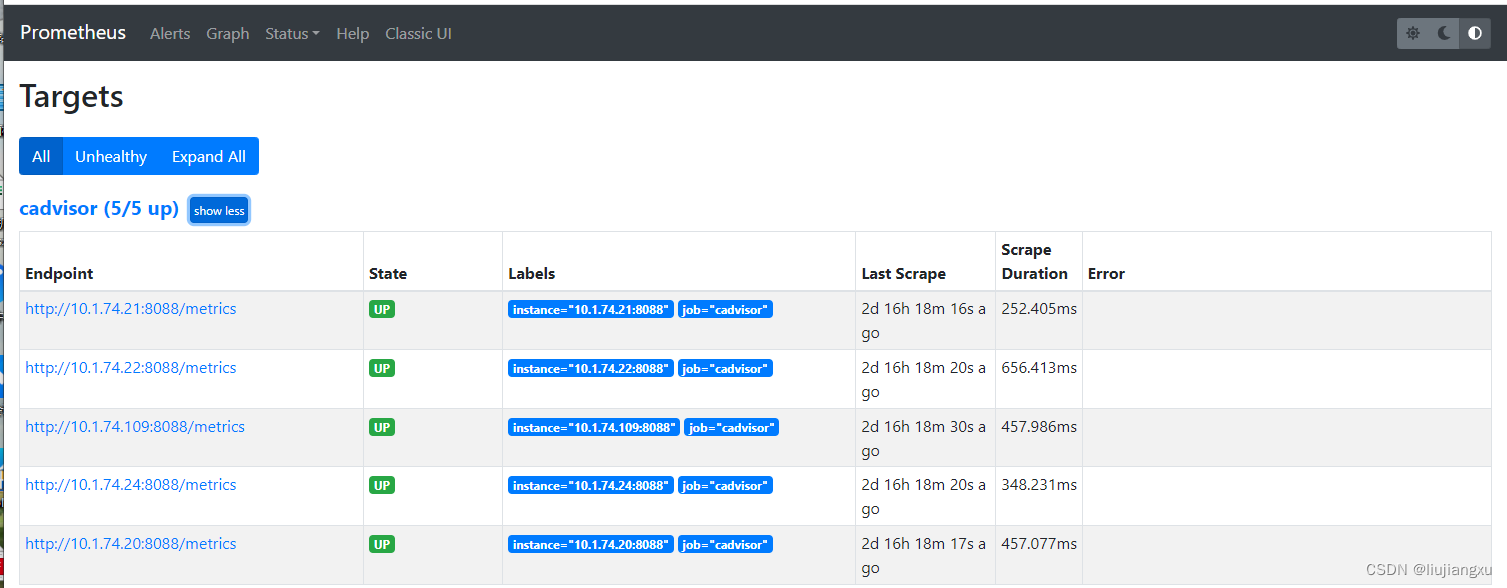Collapse the cadvisor group with show less
This screenshot has width=1507, height=588.
tap(218, 210)
